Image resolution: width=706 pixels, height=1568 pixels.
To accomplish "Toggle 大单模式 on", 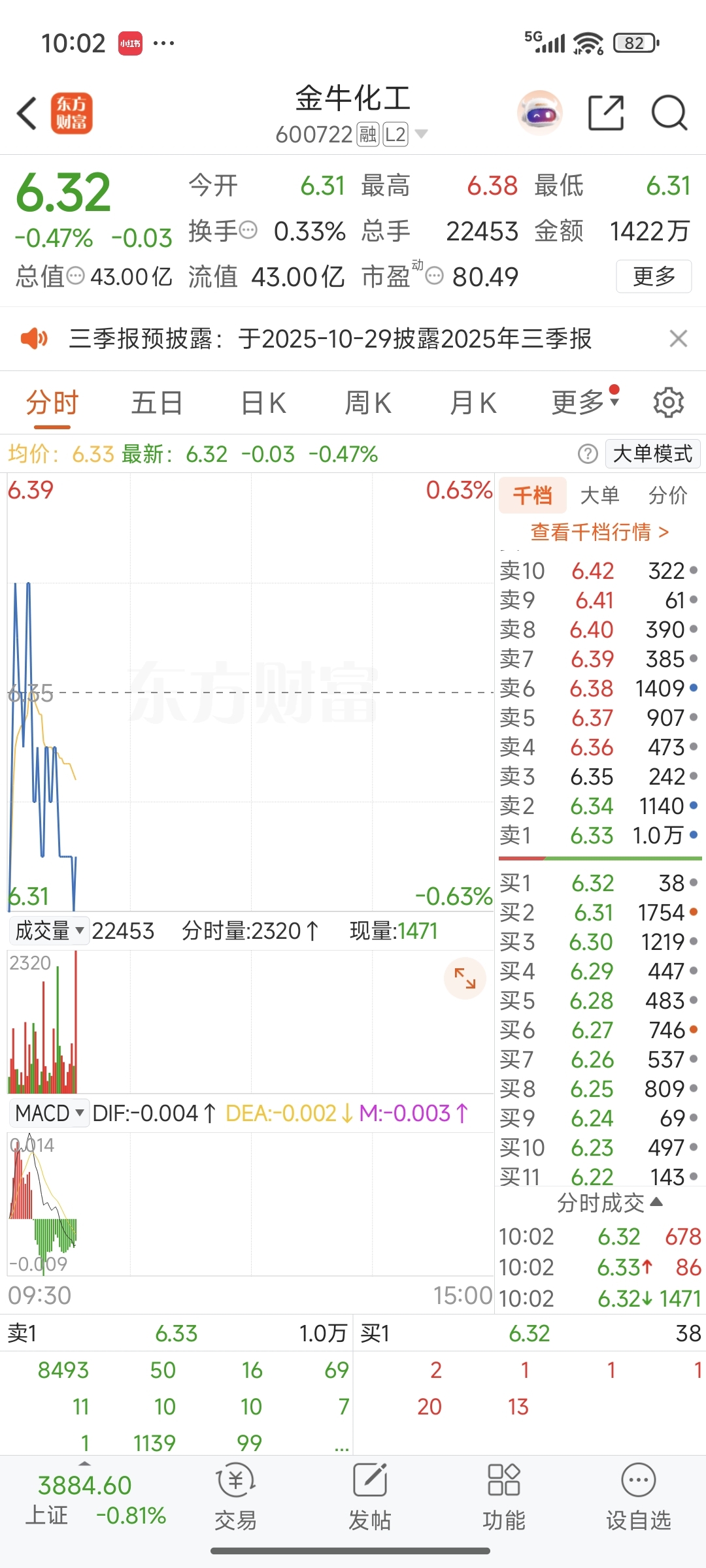I will (x=653, y=453).
